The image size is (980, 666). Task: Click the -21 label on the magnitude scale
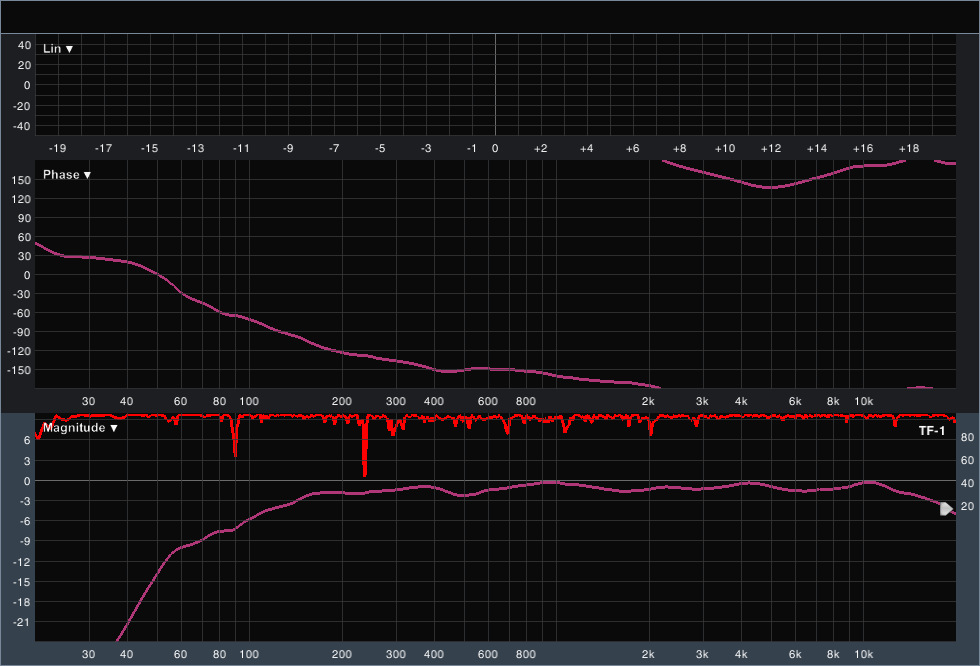point(21,622)
